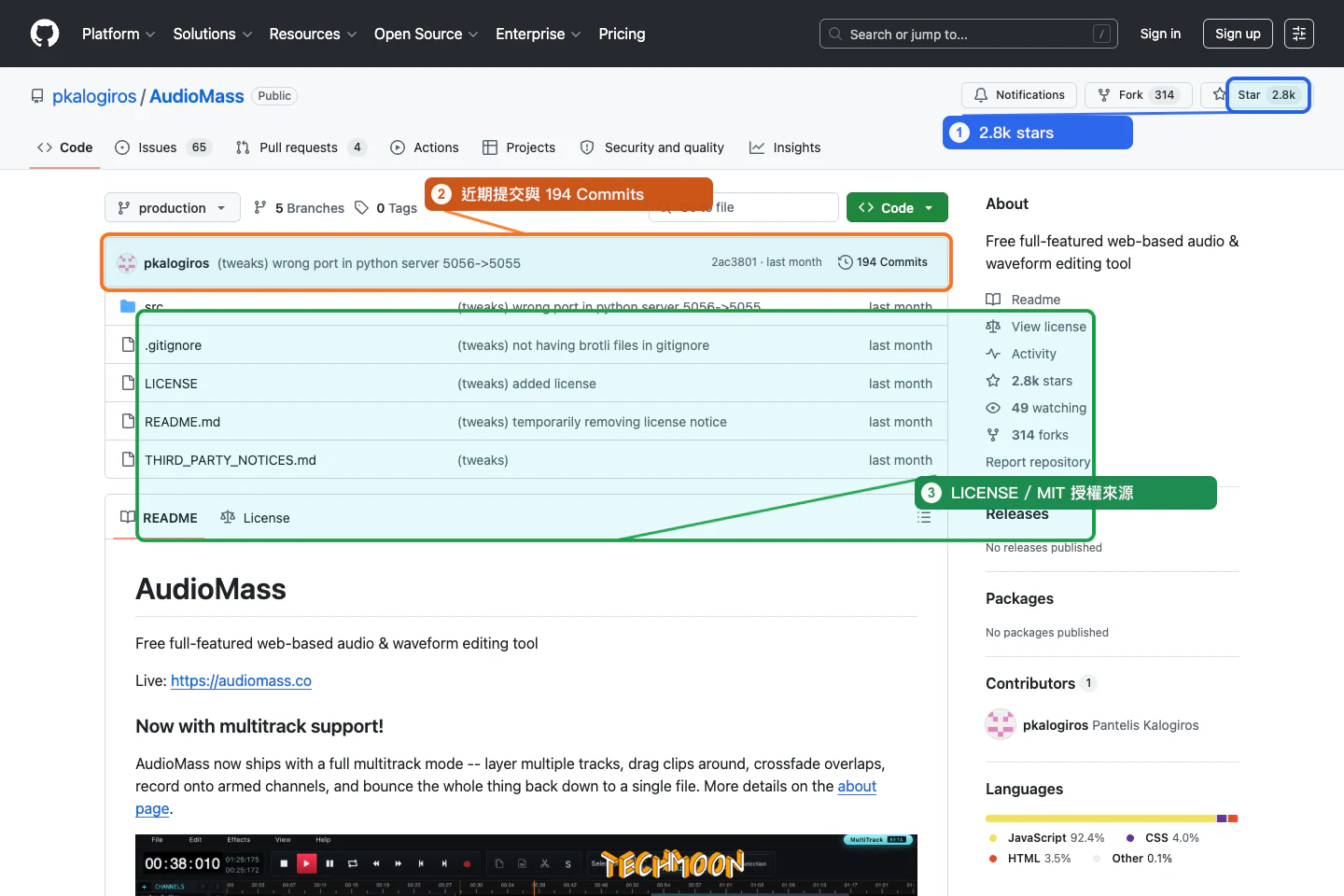Open Security and quality tab
1344x896 pixels.
click(x=652, y=147)
